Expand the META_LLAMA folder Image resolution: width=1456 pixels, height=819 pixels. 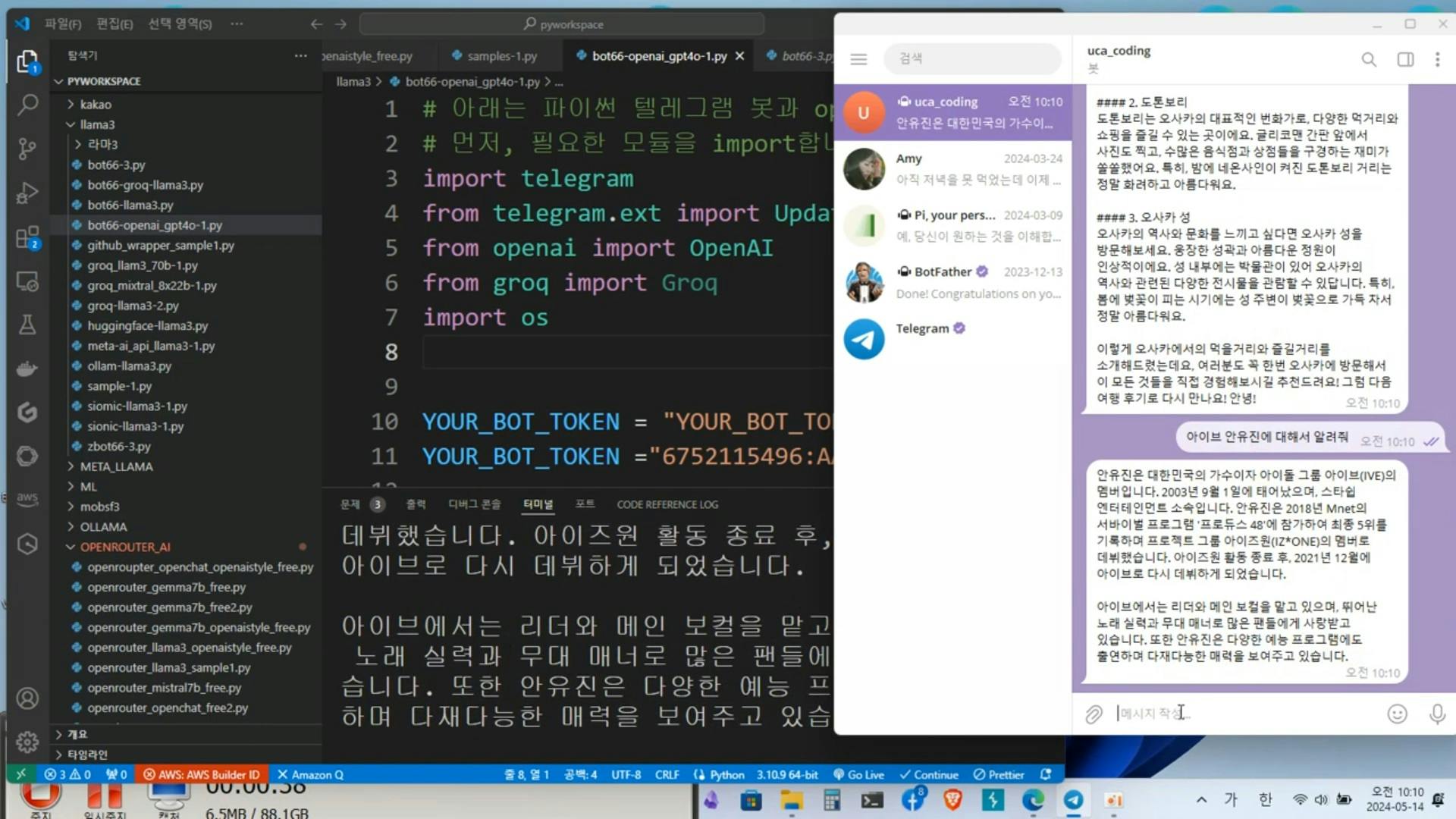116,466
